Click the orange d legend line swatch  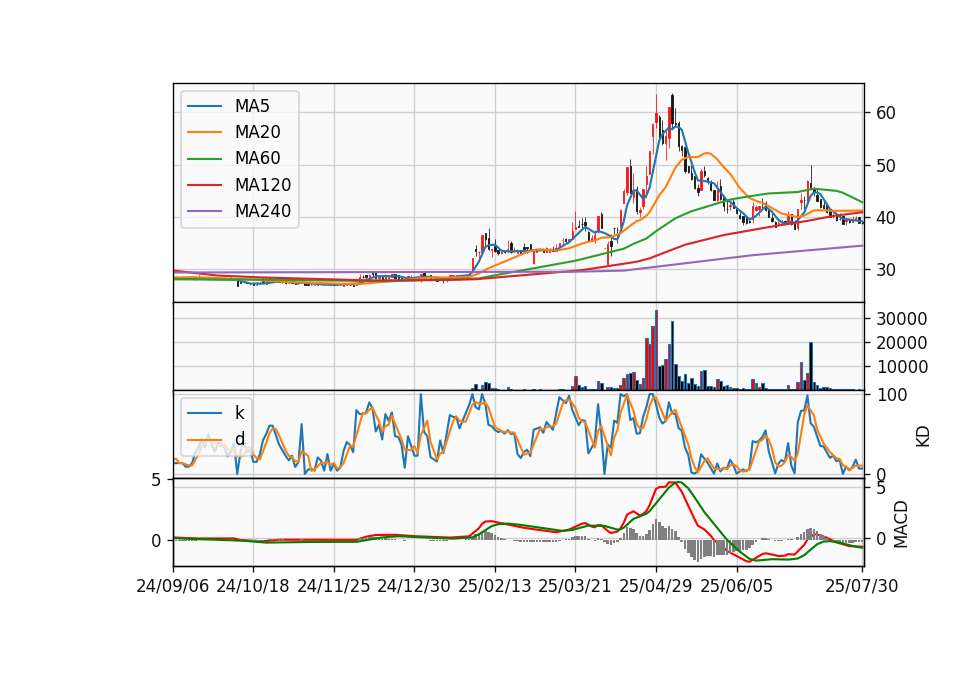pyautogui.click(x=204, y=440)
